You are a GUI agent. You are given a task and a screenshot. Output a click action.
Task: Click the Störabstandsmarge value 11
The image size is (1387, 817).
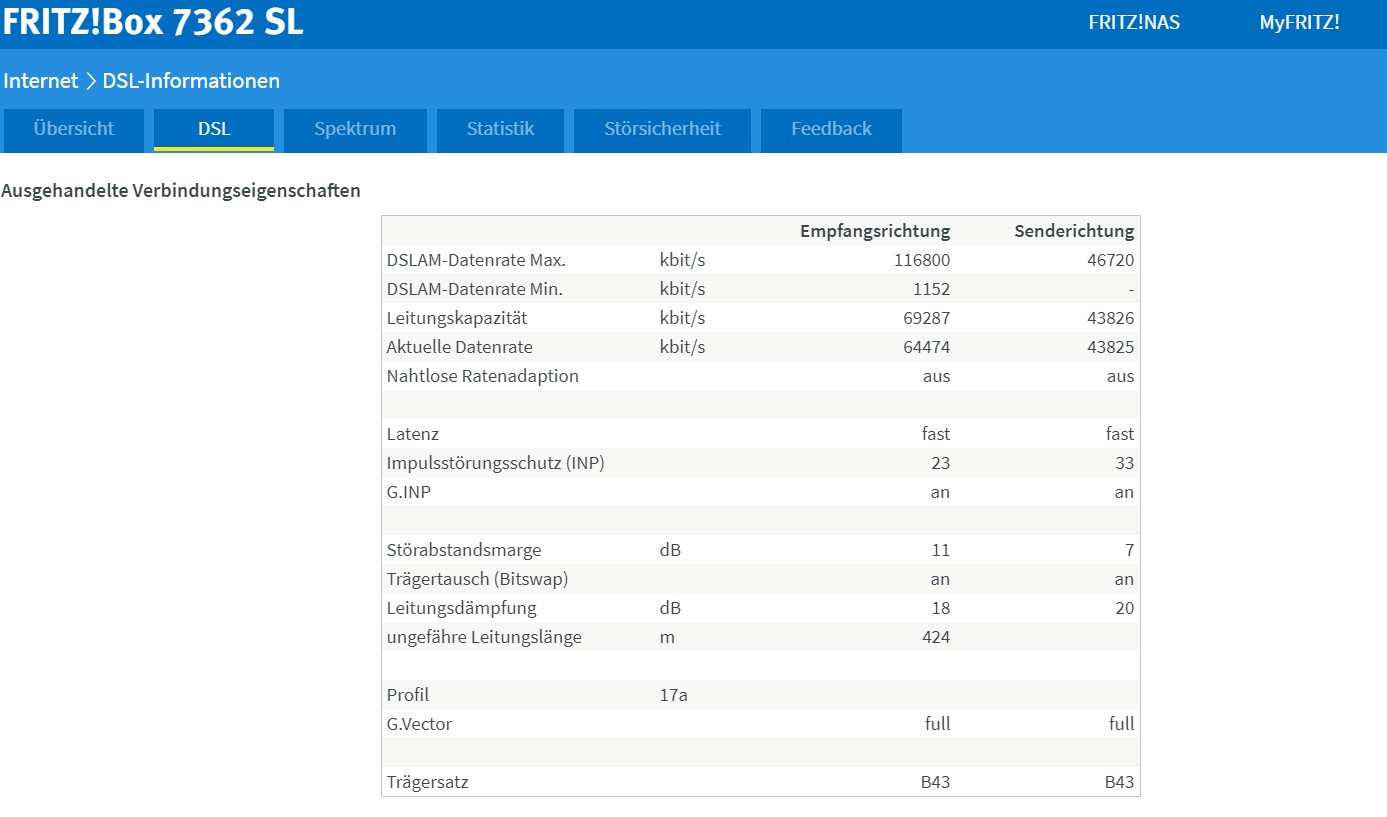click(941, 550)
